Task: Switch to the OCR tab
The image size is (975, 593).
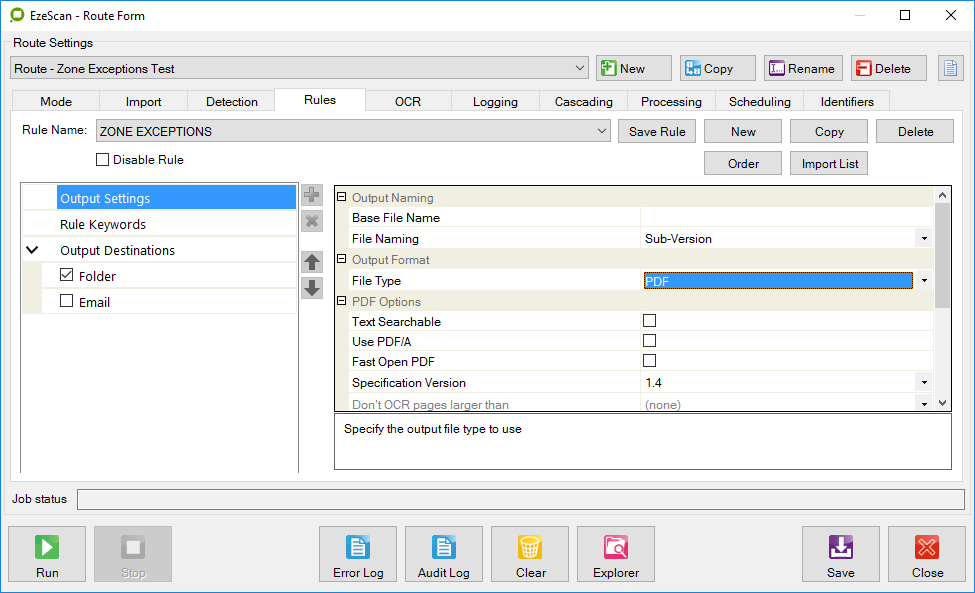Action: 408,101
